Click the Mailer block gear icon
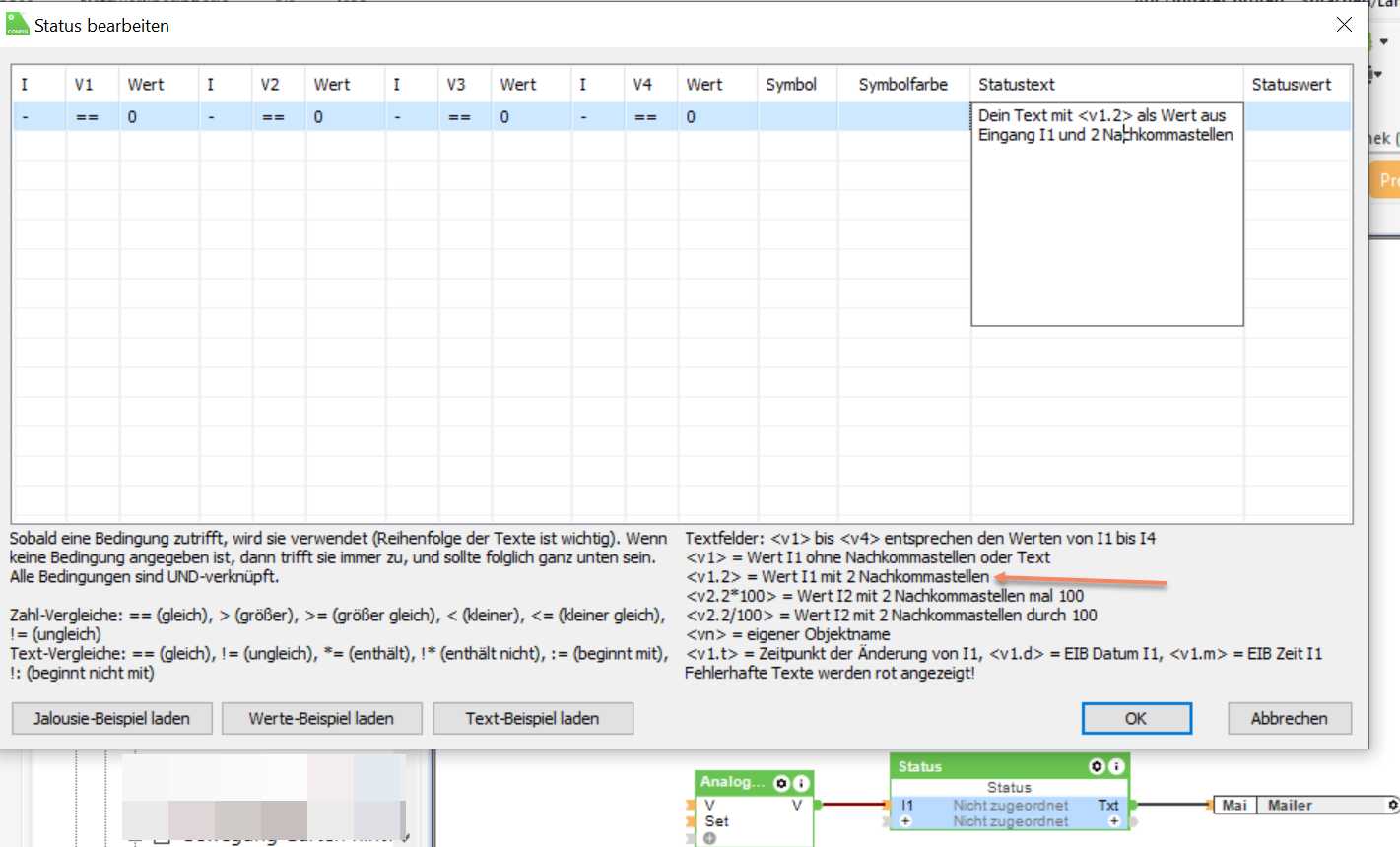1400x847 pixels. (1393, 805)
